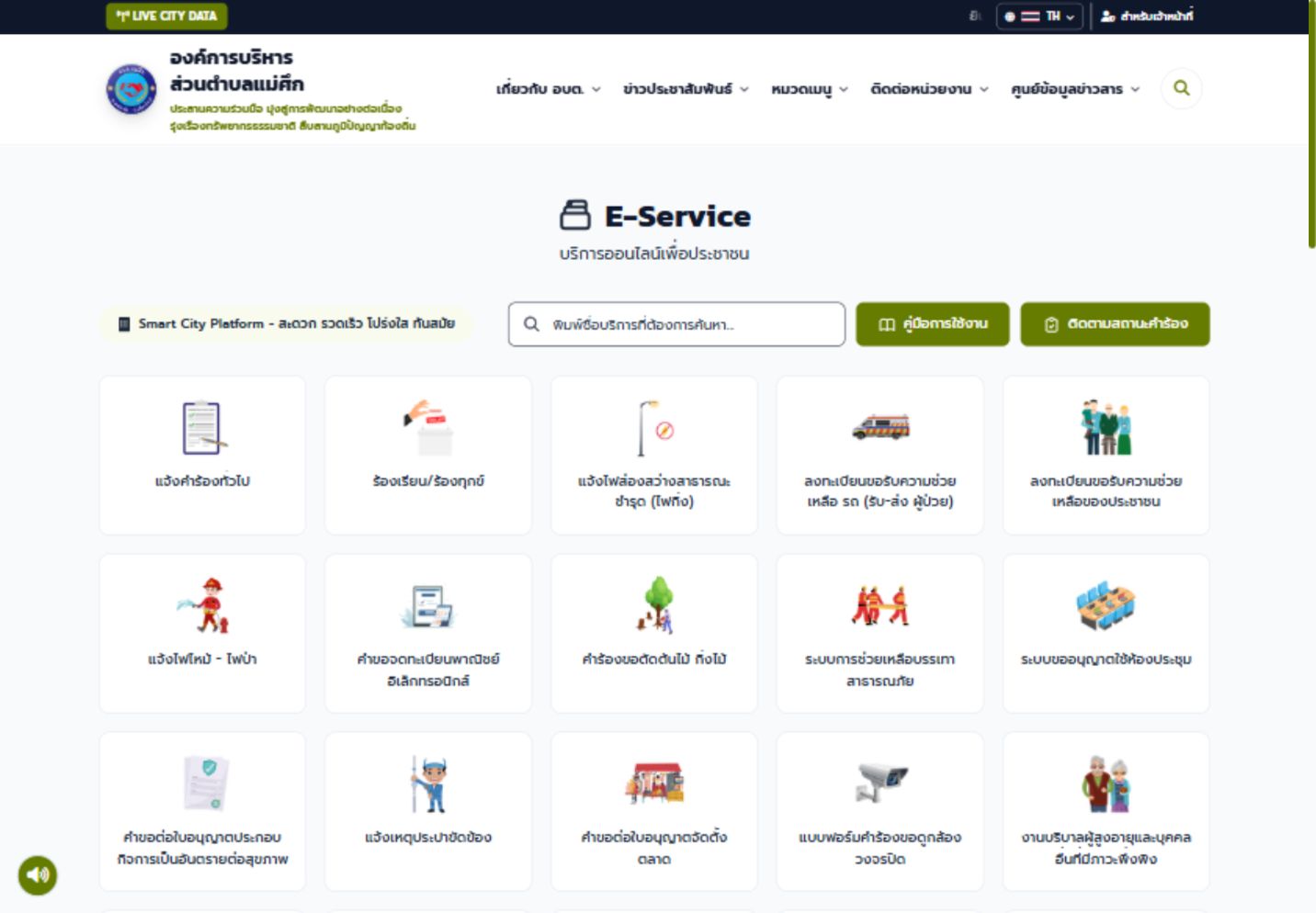This screenshot has width=1316, height=913.
Task: Click the disaster relief rescuers icon
Action: [x=880, y=606]
